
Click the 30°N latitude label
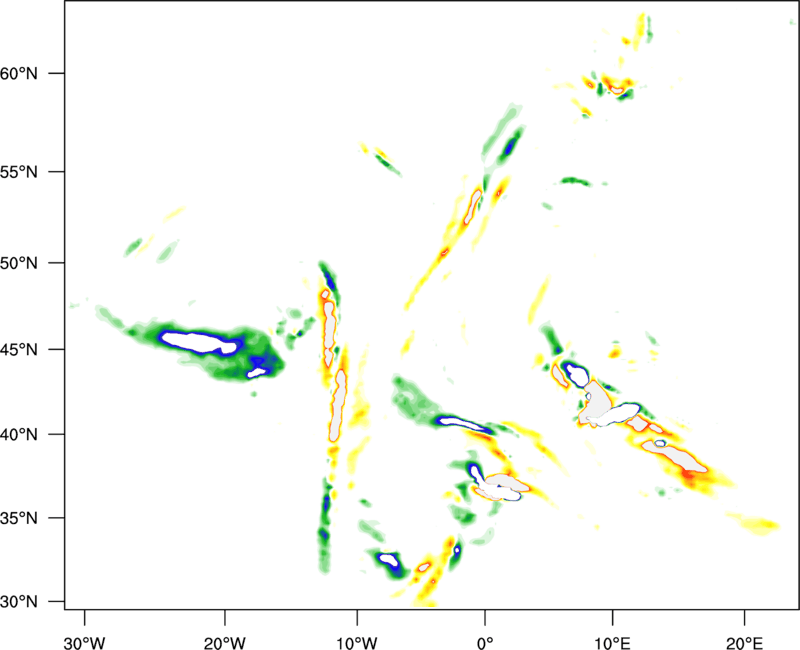click(x=19, y=602)
